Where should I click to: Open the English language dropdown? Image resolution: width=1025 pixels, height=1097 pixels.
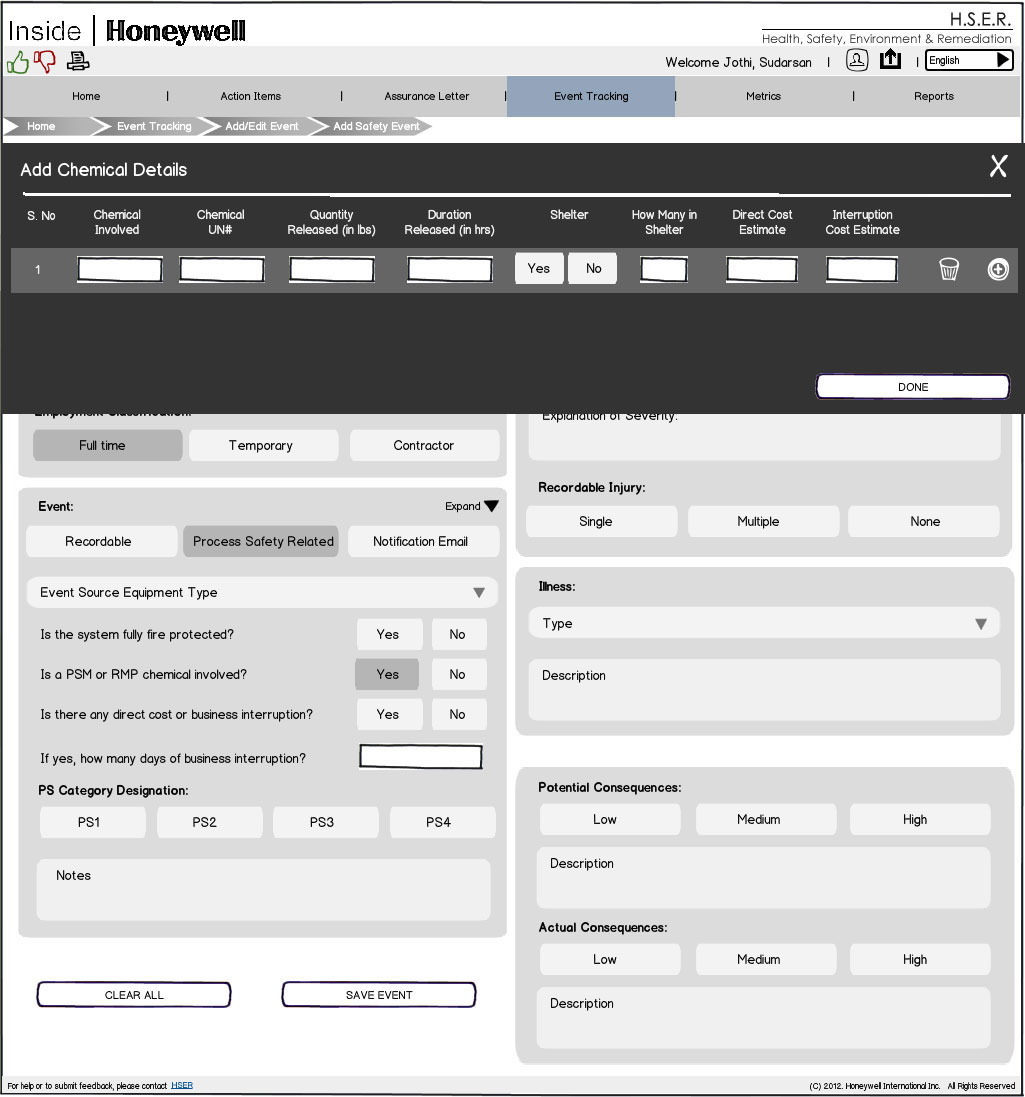(x=968, y=60)
